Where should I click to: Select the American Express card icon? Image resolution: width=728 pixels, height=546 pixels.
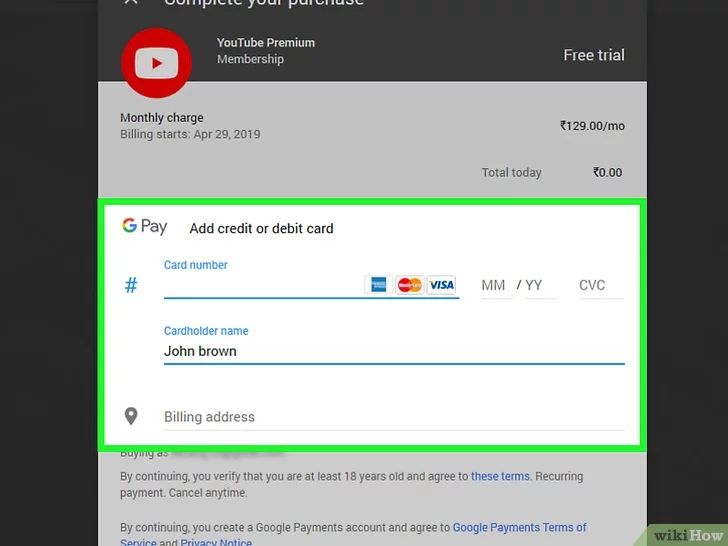379,285
